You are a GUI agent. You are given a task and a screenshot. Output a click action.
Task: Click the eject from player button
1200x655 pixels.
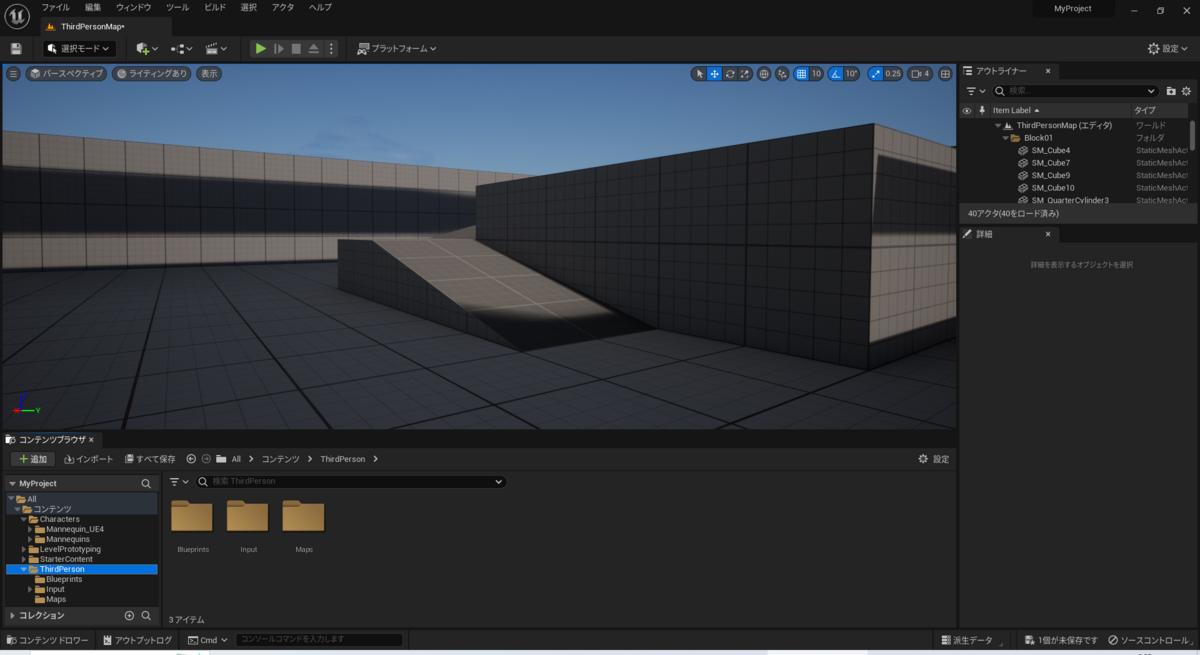tap(314, 48)
